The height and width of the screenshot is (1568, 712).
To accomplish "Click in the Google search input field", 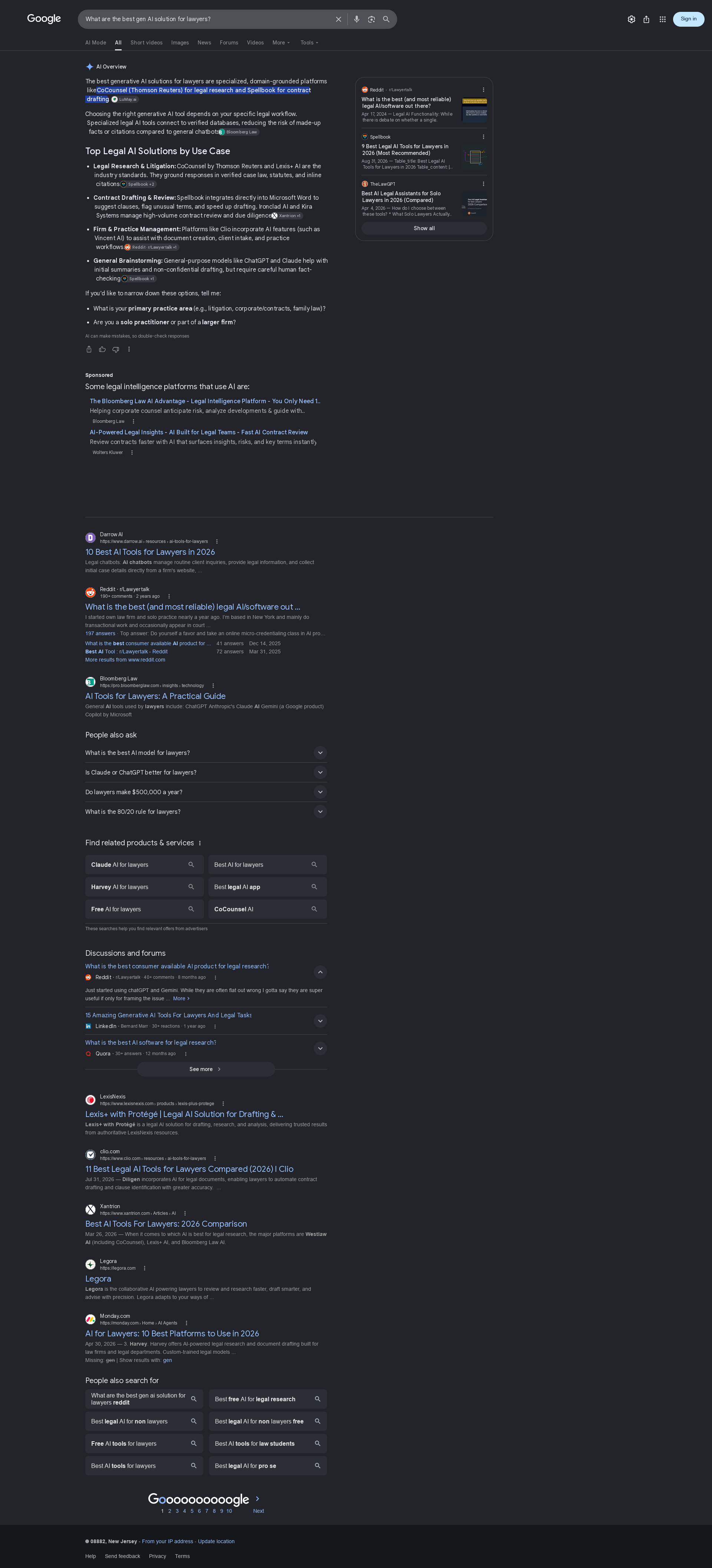I will click(207, 20).
